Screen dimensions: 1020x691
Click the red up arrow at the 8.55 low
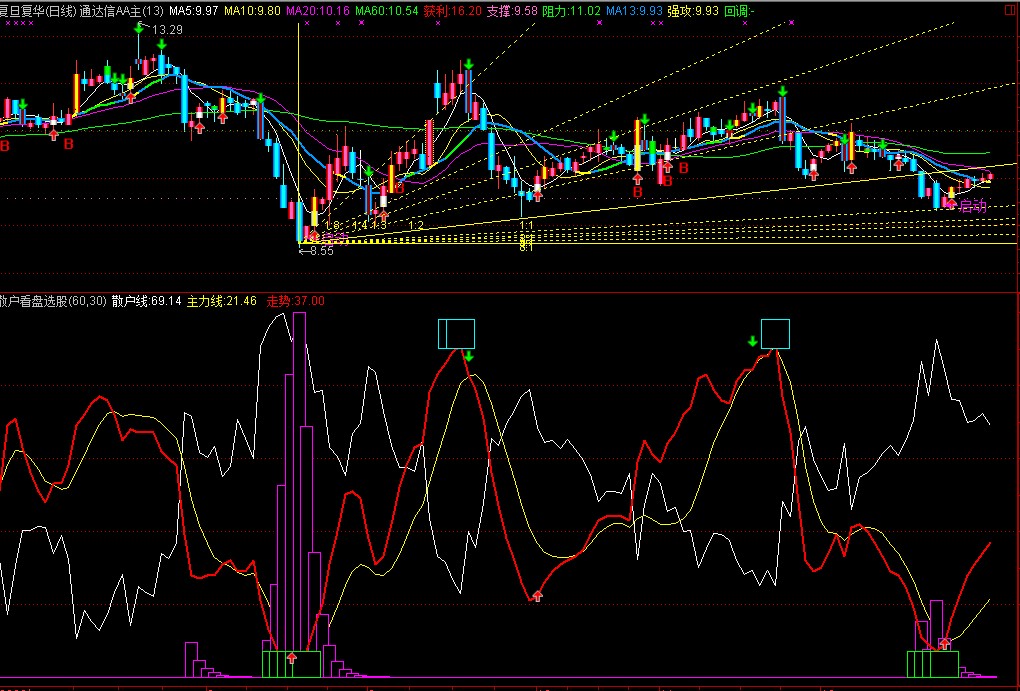313,236
